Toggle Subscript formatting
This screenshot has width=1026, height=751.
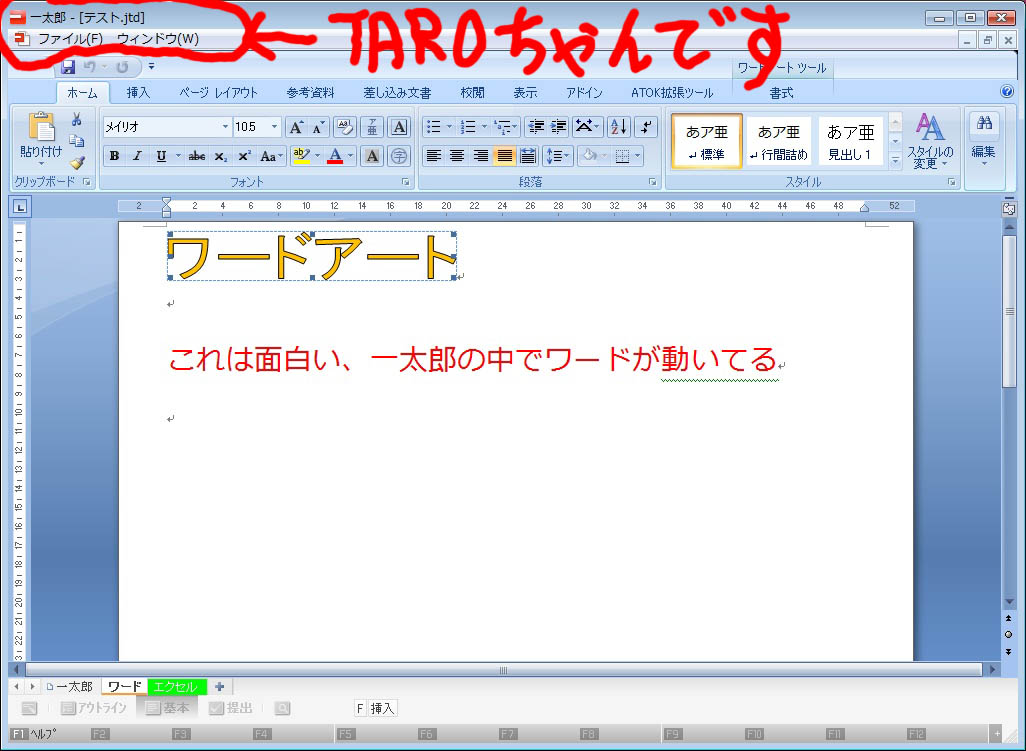(221, 156)
